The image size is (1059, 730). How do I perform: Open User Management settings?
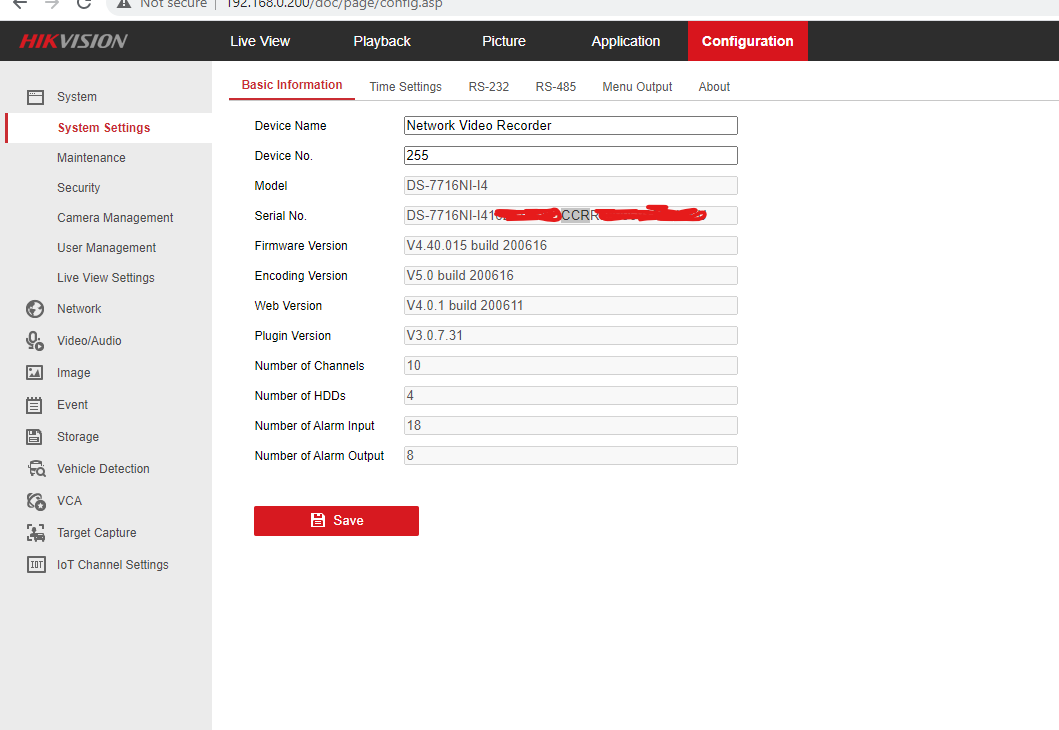[106, 248]
